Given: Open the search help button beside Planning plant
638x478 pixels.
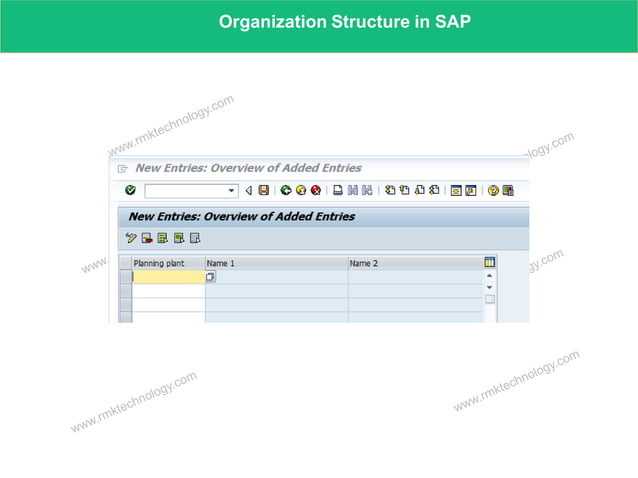Looking at the screenshot, I should [x=210, y=277].
